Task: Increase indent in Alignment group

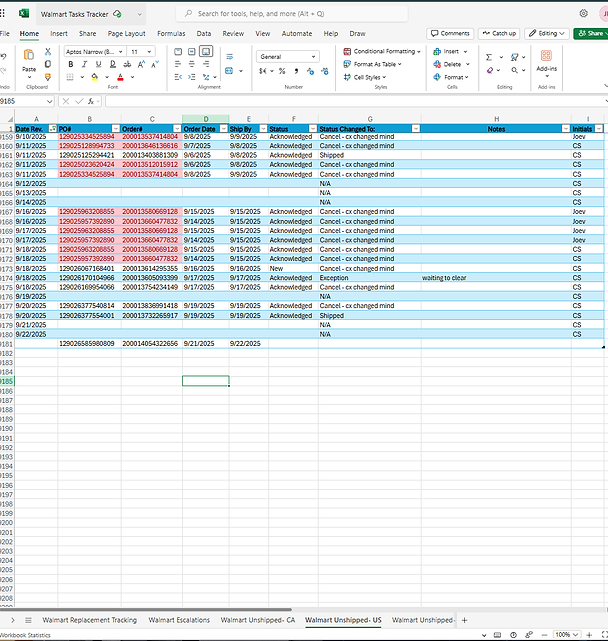Action: 192,77
